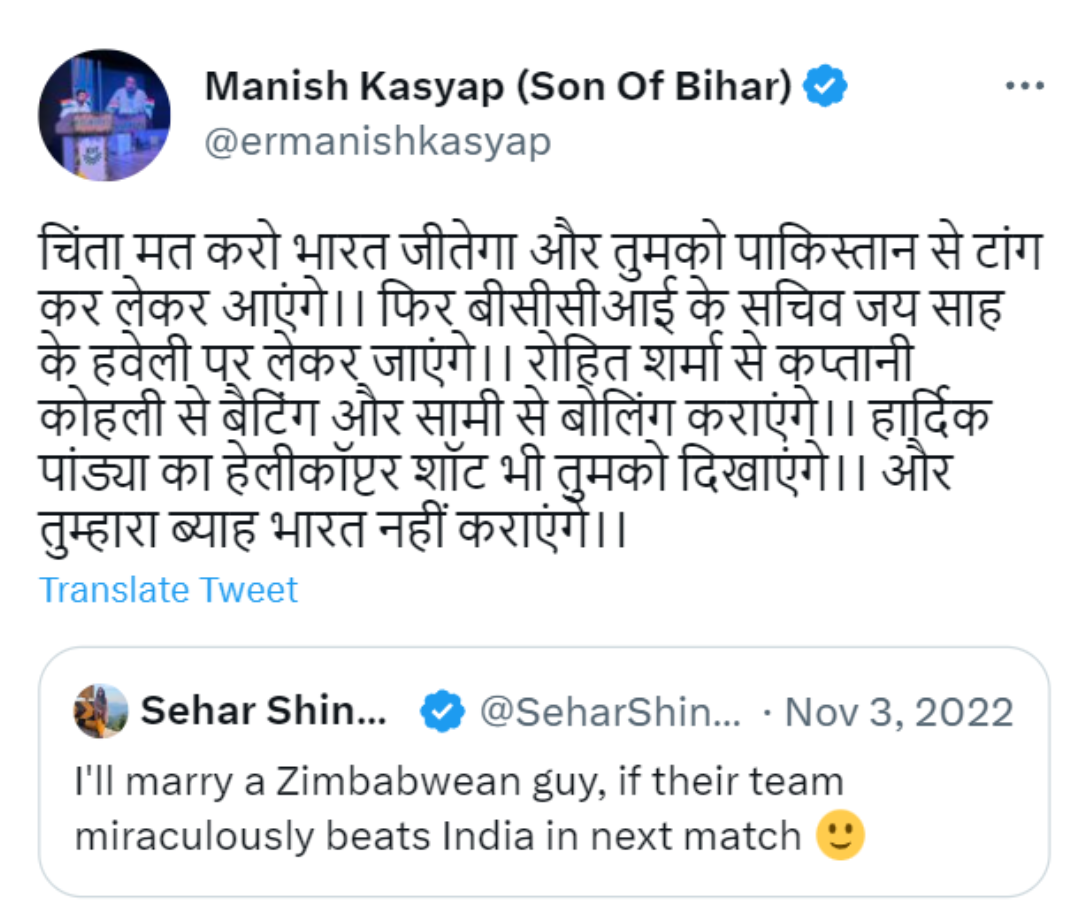Click the Hindi line starting with कर लेकर आएंगे
The height and width of the screenshot is (912, 1092).
(522, 307)
